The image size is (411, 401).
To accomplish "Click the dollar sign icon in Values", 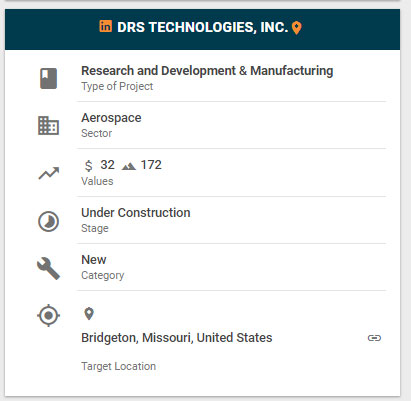I will point(88,165).
